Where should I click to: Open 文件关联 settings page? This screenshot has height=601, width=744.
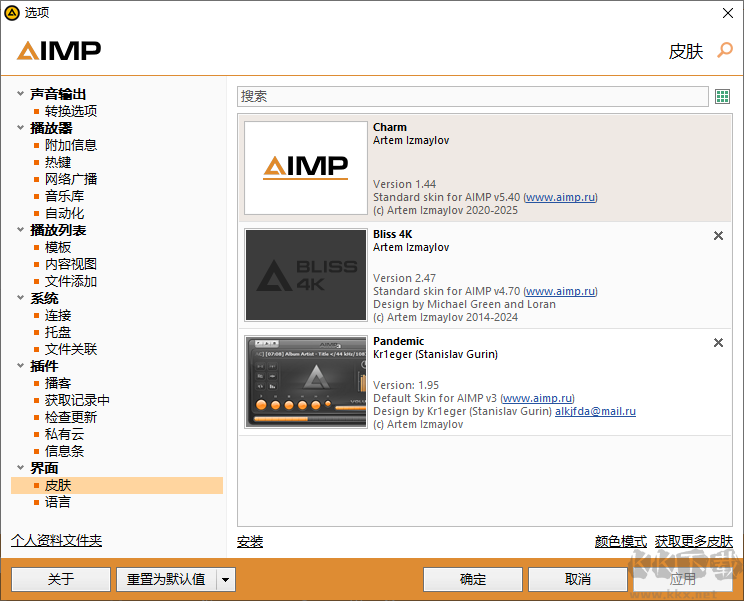tap(71, 350)
